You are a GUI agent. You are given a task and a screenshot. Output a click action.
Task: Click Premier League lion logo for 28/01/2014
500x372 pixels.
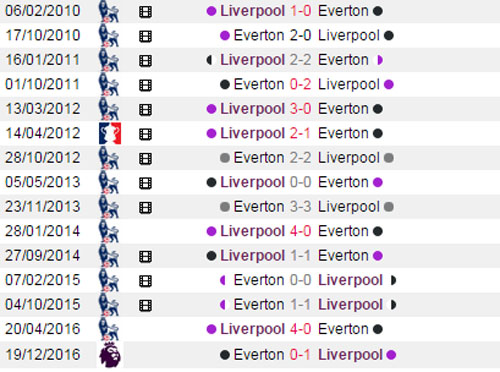click(109, 232)
